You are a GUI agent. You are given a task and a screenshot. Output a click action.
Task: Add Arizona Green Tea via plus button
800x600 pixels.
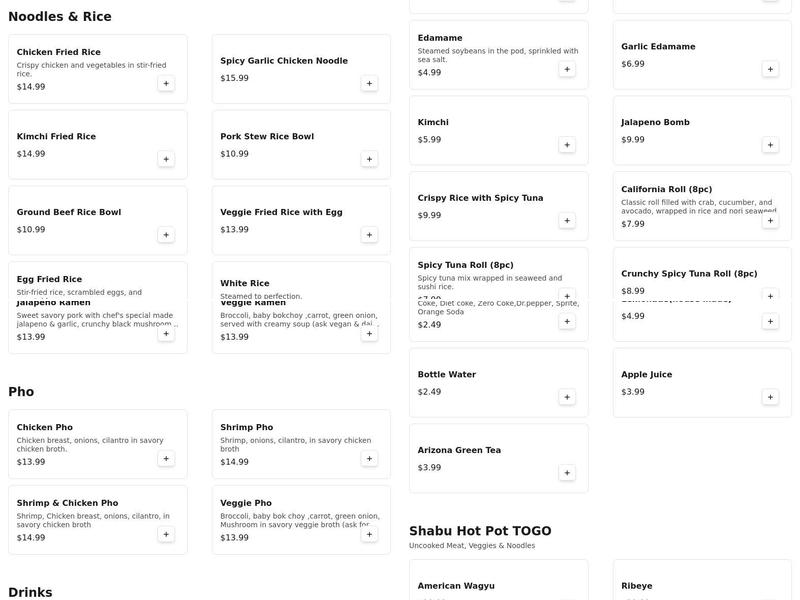[x=566, y=472]
